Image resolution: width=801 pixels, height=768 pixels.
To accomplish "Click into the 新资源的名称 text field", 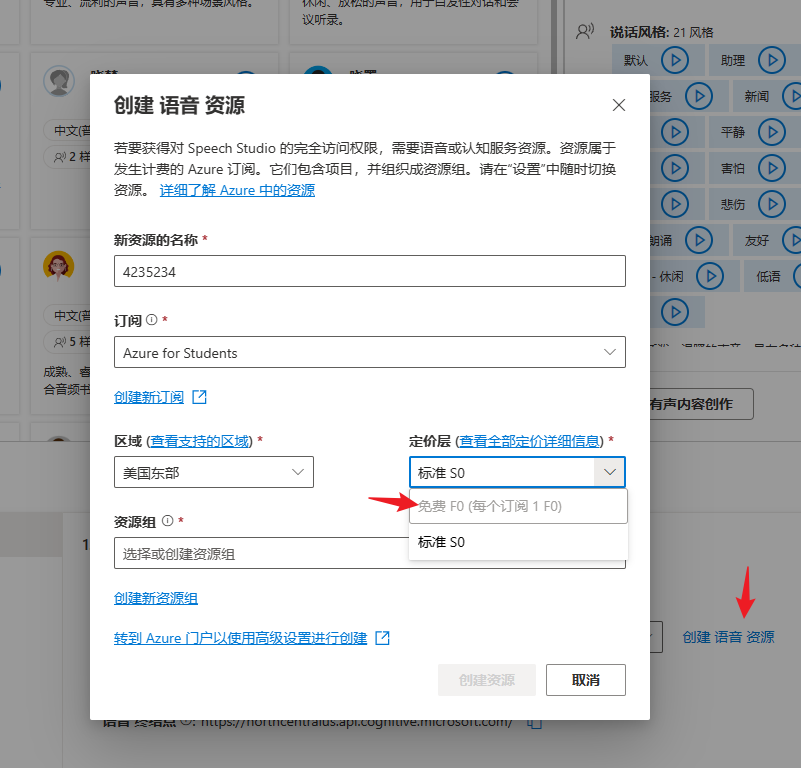I will click(370, 271).
